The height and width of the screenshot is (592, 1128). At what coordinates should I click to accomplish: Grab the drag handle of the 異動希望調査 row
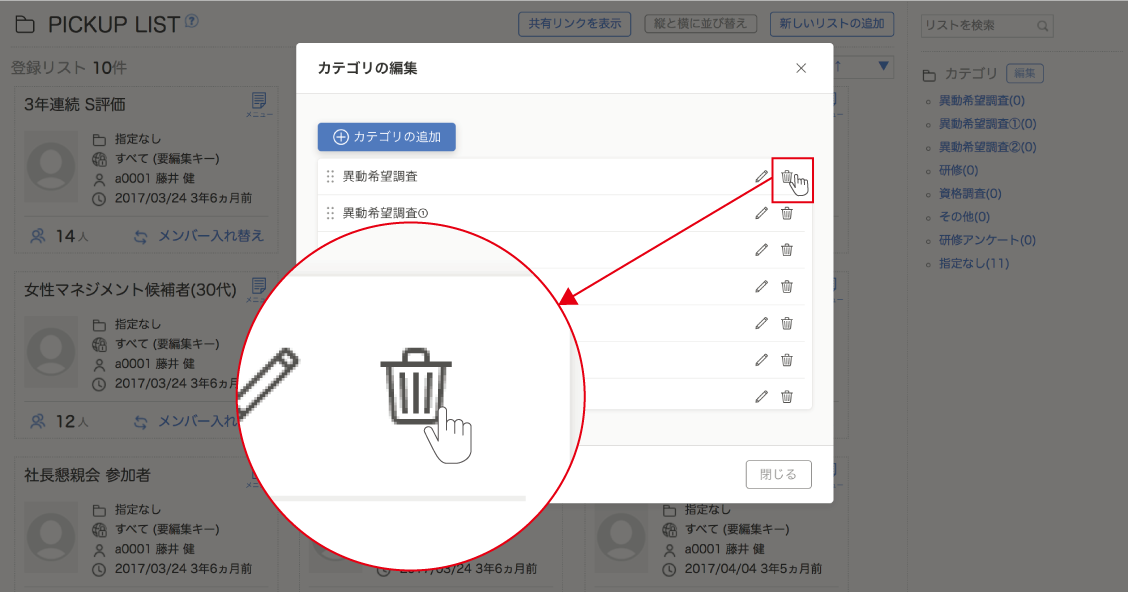click(x=330, y=176)
